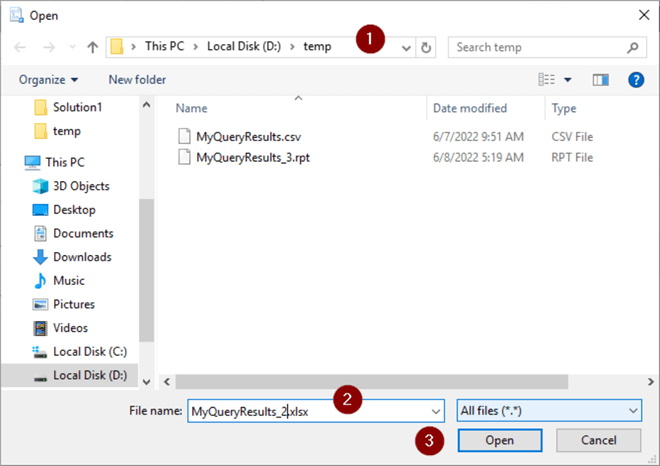Close the Open dialog
The width and height of the screenshot is (660, 466).
click(644, 15)
